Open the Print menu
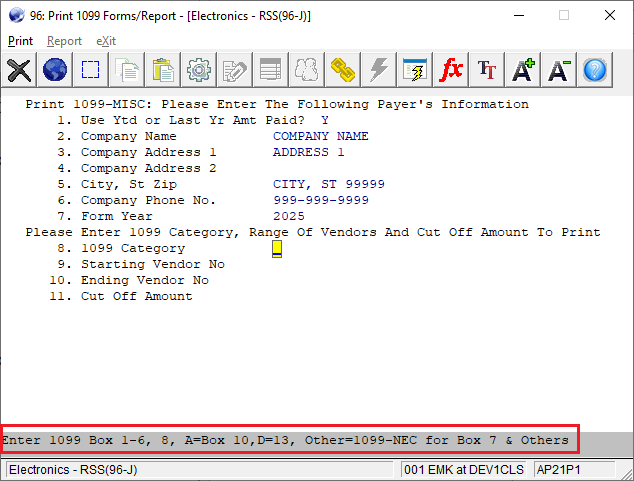This screenshot has width=634, height=481. pos(20,41)
